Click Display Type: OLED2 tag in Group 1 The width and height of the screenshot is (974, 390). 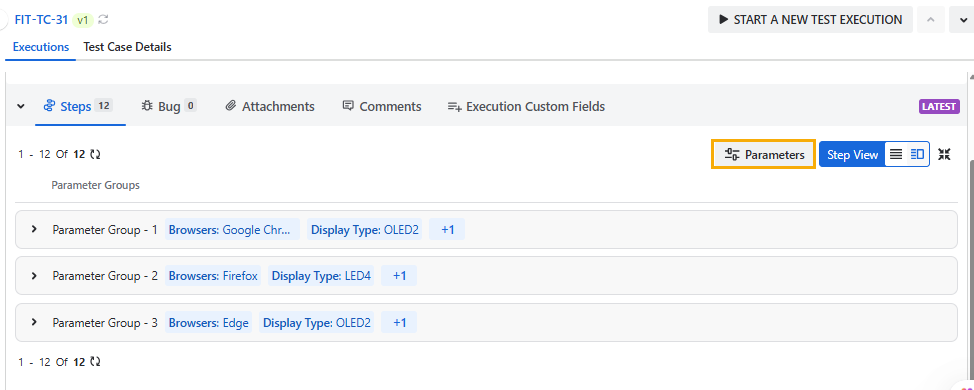pyautogui.click(x=365, y=230)
